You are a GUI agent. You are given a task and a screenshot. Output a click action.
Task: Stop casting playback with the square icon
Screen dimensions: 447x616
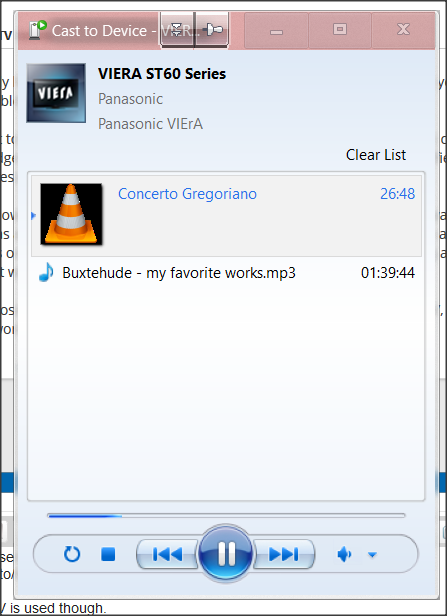click(x=108, y=554)
